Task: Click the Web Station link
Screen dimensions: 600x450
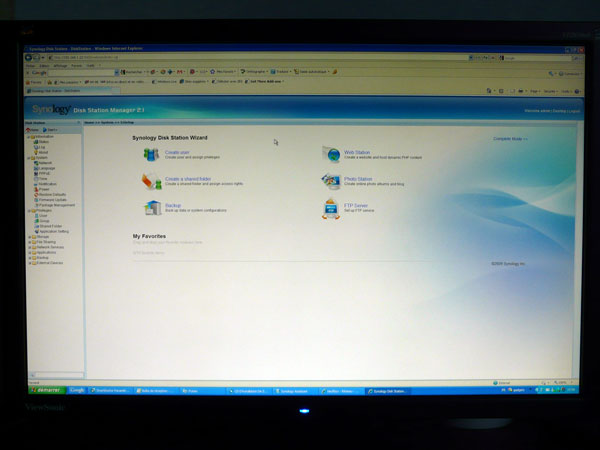Action: (357, 152)
